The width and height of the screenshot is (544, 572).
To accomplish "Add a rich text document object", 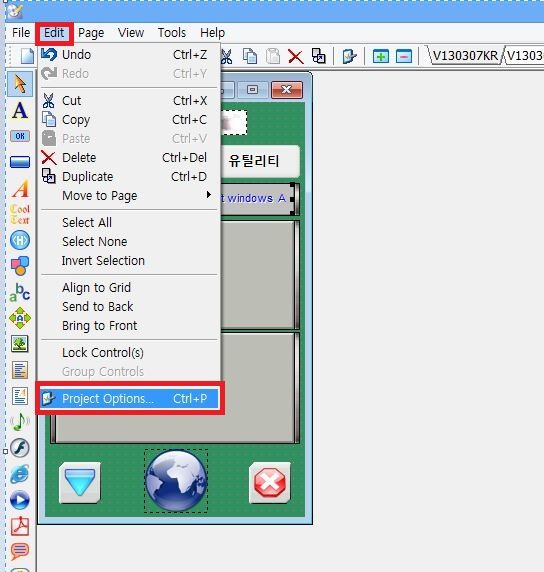I will 20,396.
